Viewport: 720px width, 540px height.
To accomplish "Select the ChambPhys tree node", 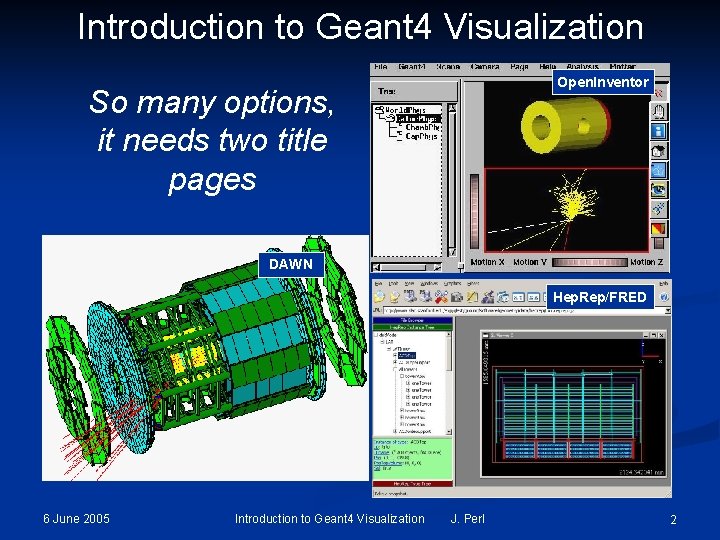I will 422,128.
